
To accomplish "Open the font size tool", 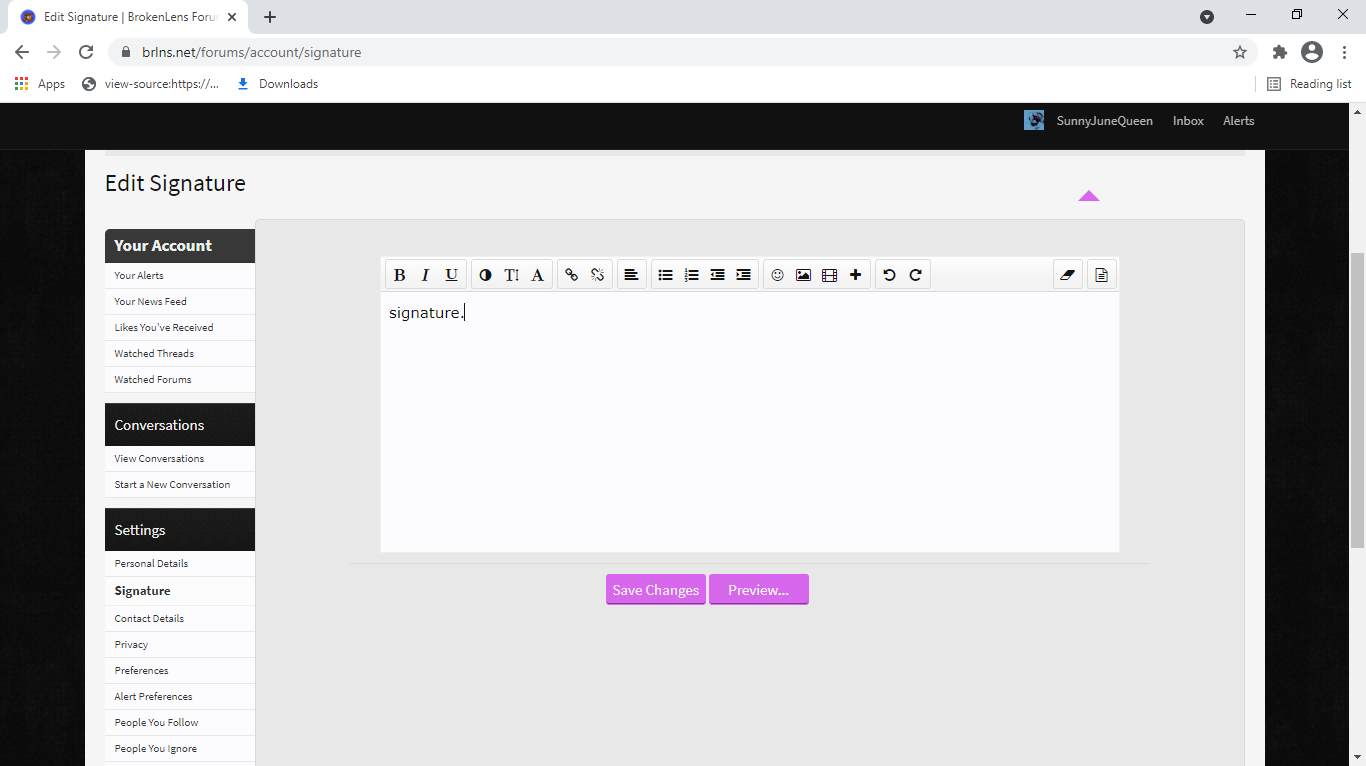I will 511,275.
